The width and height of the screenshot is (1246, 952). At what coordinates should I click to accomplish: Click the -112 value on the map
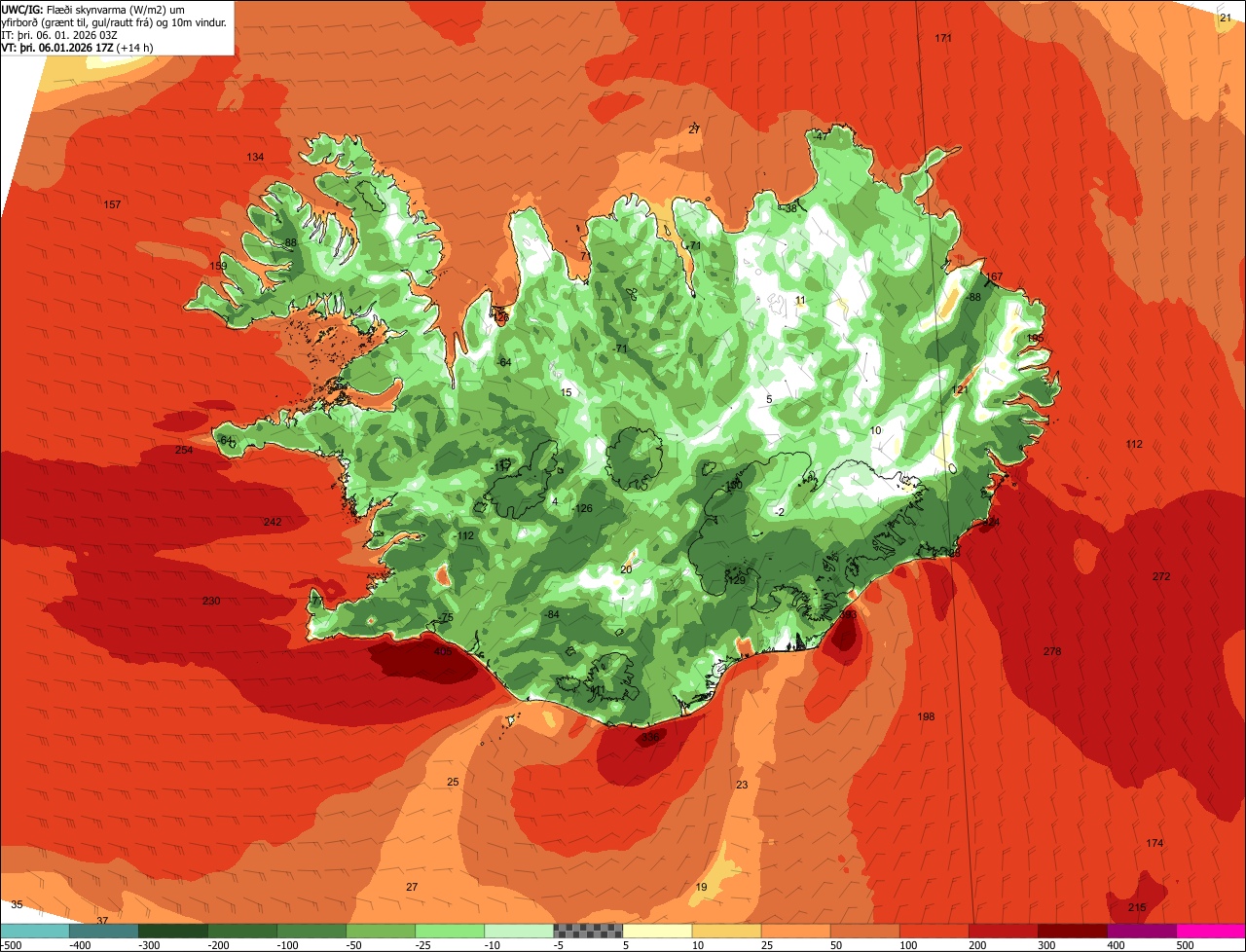(x=463, y=535)
